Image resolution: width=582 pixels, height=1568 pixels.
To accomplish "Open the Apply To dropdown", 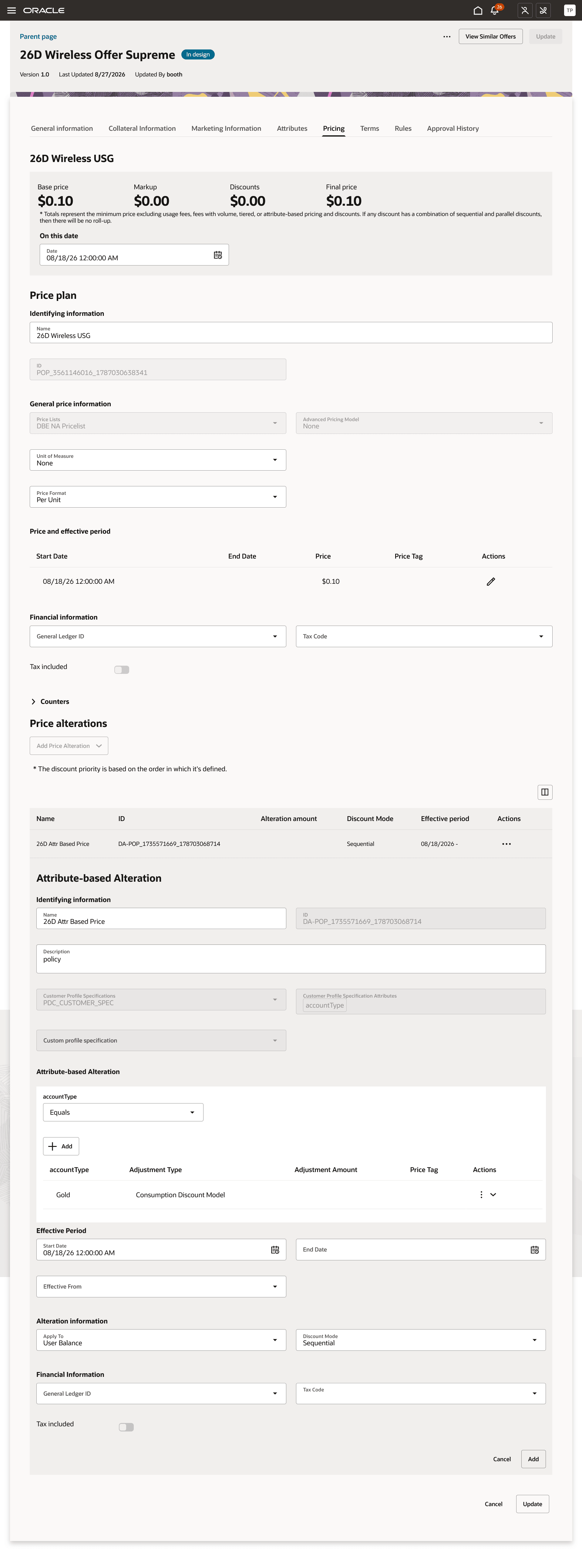I will coord(161,1340).
